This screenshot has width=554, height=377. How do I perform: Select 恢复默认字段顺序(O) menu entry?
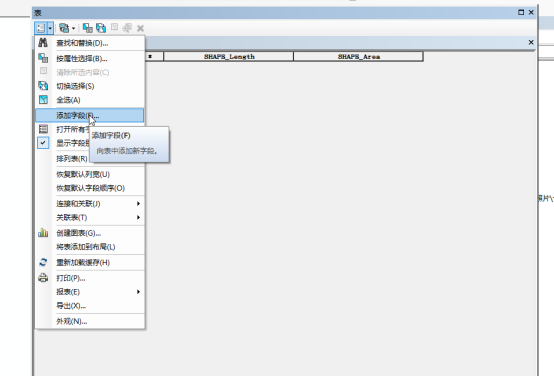(x=90, y=188)
